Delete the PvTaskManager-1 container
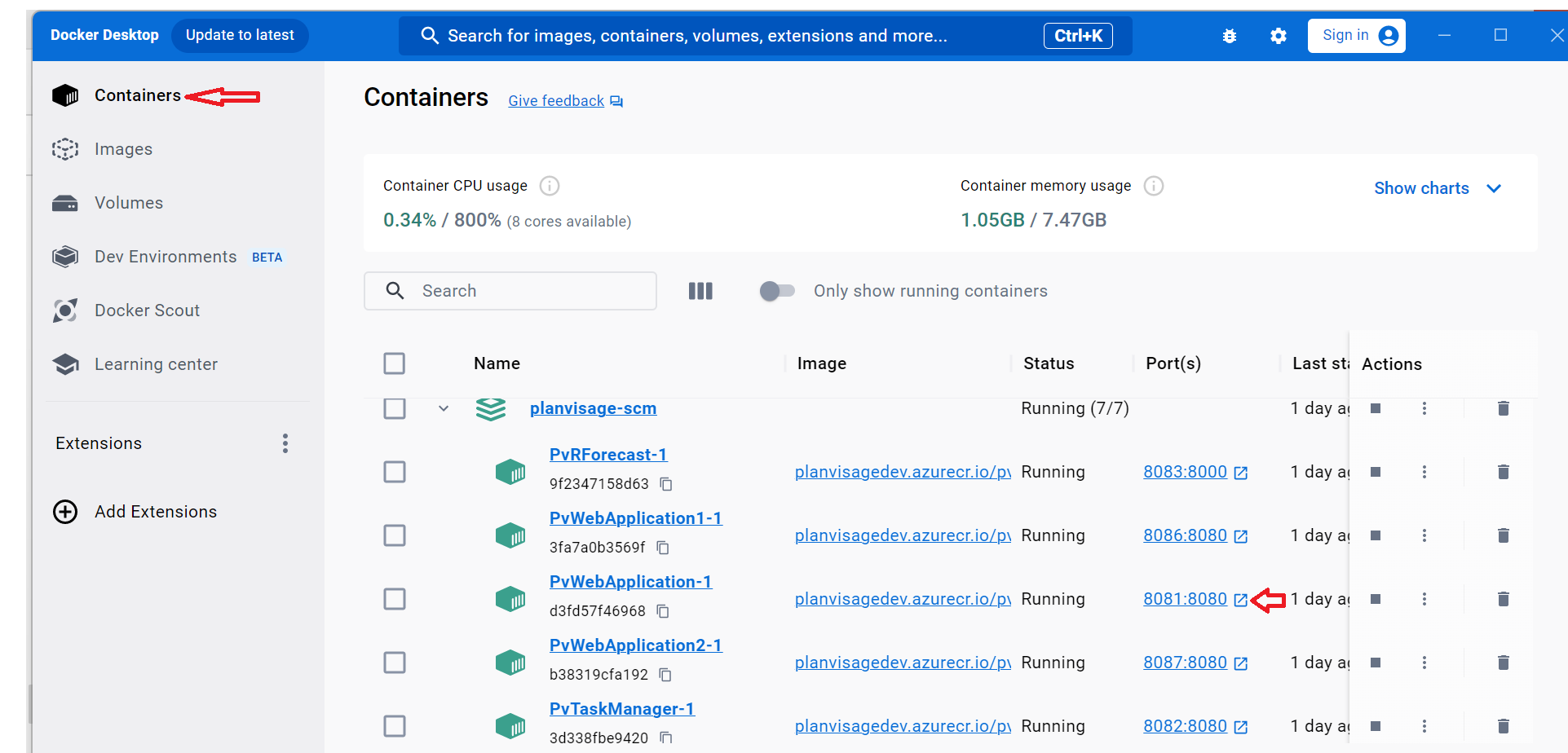 coord(1504,726)
